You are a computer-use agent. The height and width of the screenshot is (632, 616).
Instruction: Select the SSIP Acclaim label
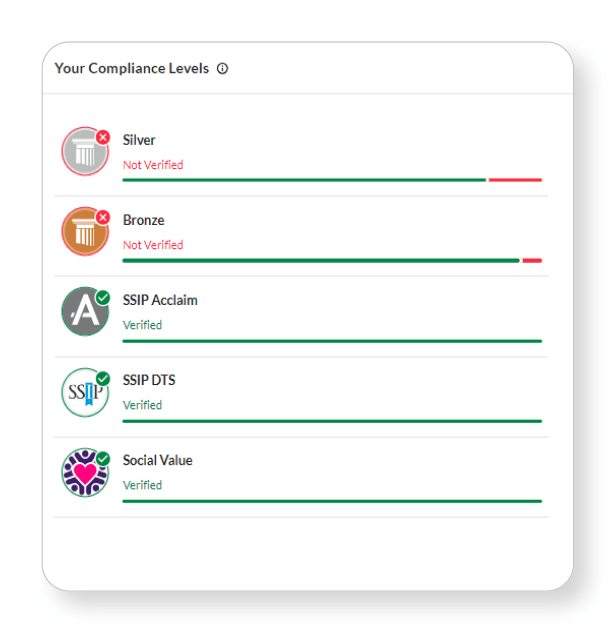point(160,300)
